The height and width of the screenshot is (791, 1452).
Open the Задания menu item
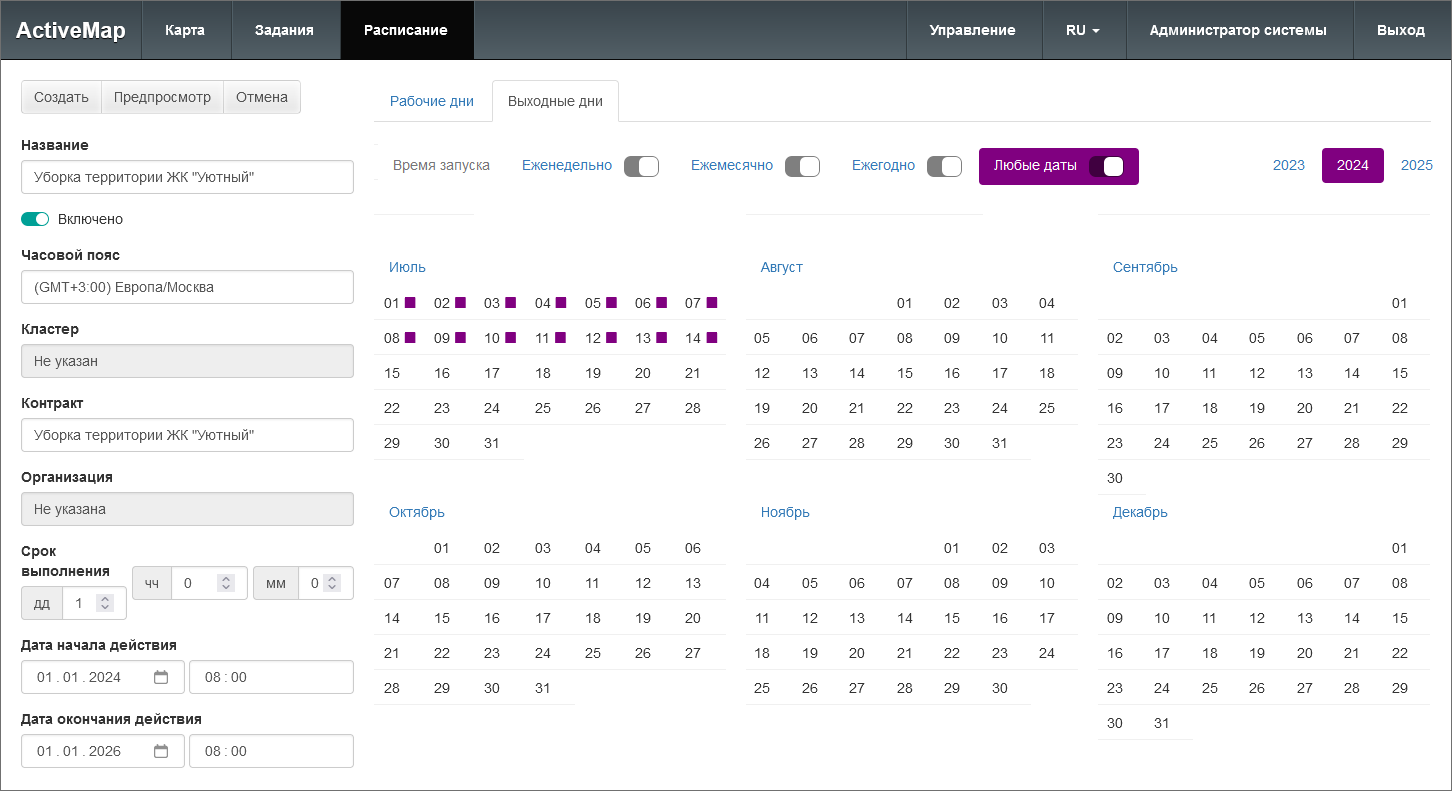[284, 30]
